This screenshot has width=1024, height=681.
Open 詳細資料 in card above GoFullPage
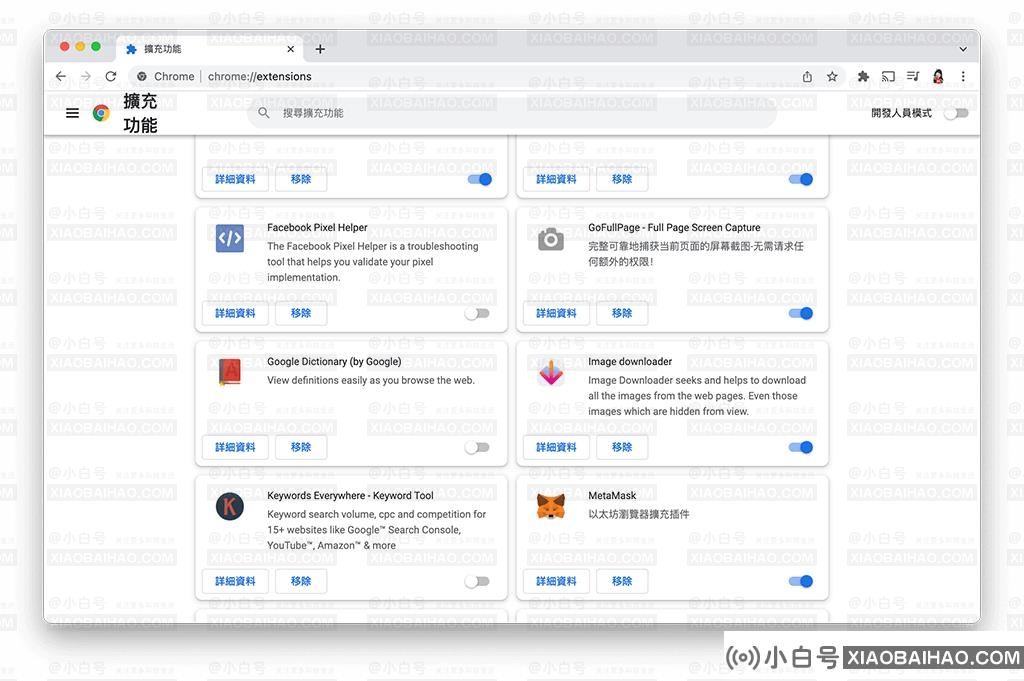click(x=556, y=179)
